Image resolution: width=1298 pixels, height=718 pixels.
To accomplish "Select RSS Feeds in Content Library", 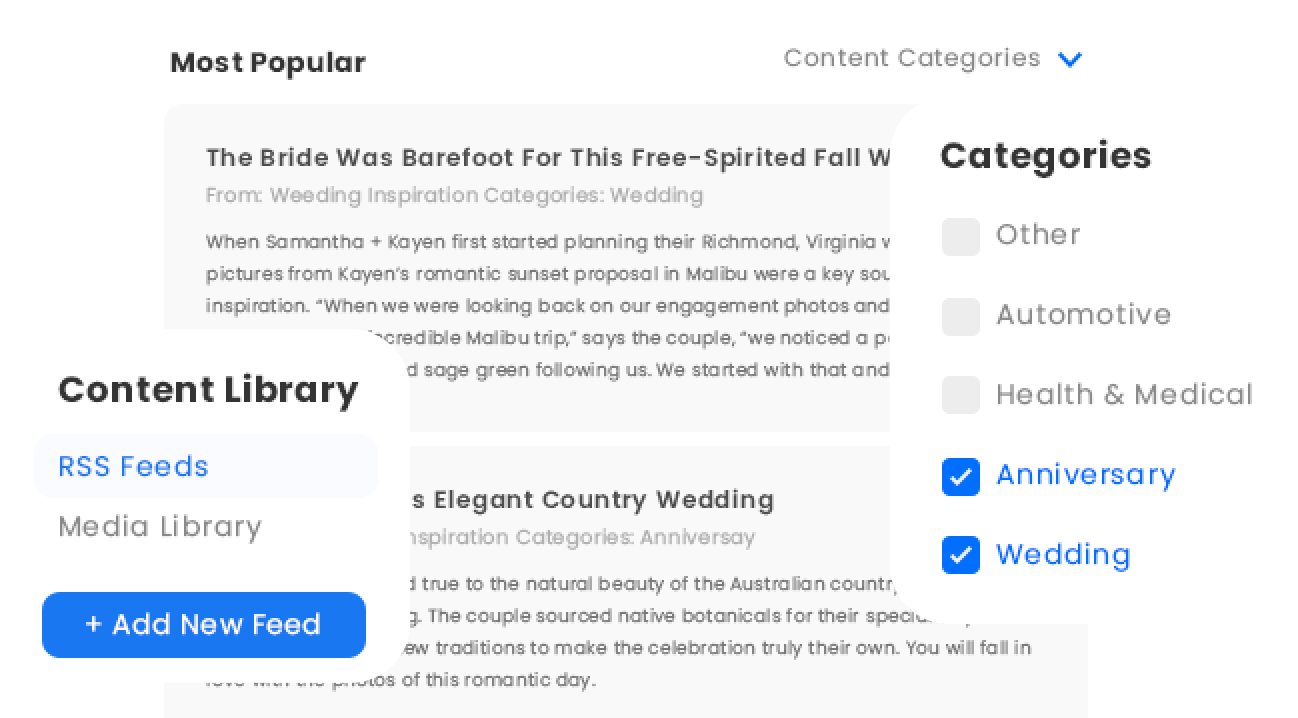I will click(x=206, y=466).
